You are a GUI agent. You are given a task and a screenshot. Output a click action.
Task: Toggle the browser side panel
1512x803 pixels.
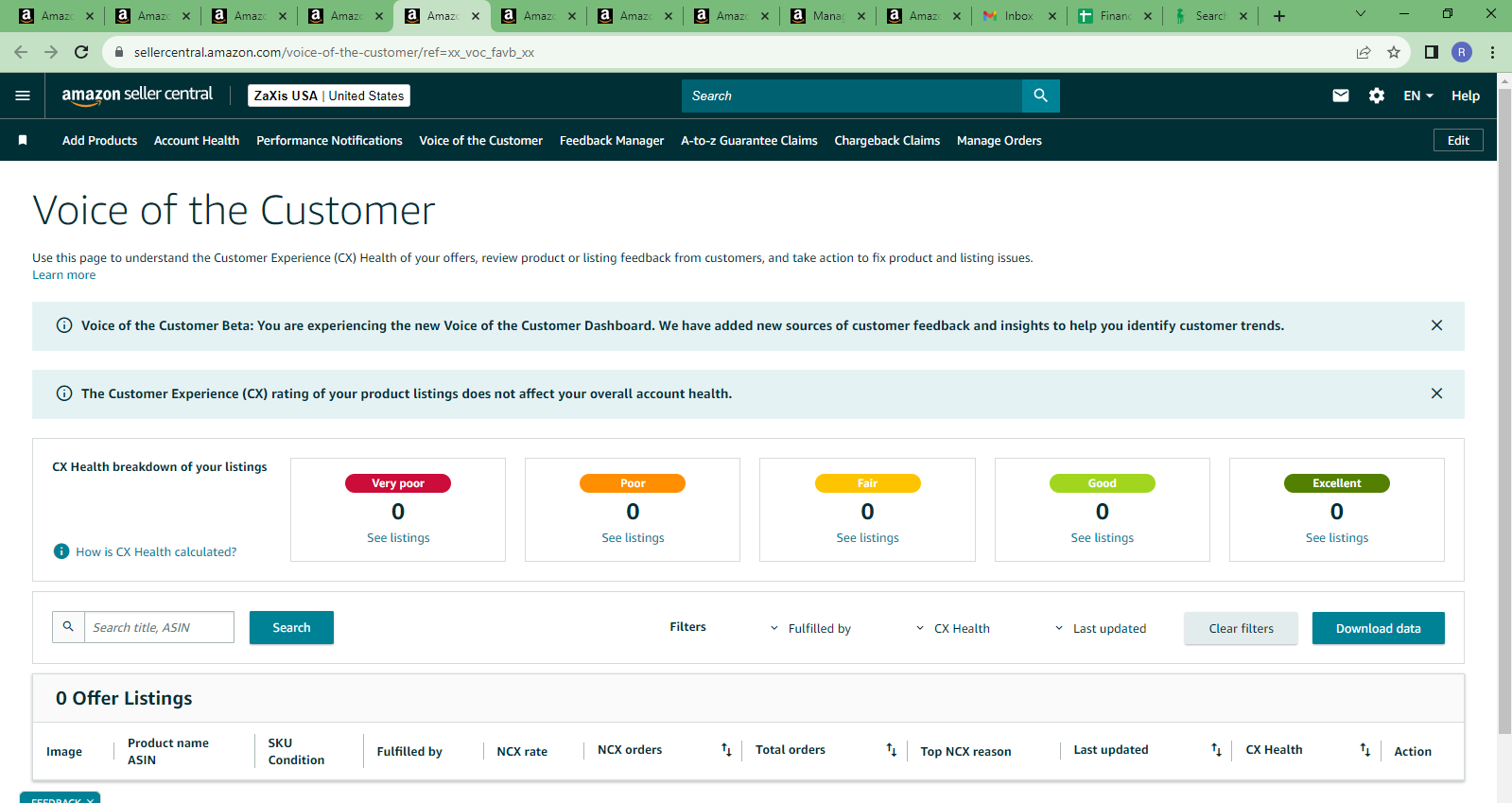(x=1432, y=52)
